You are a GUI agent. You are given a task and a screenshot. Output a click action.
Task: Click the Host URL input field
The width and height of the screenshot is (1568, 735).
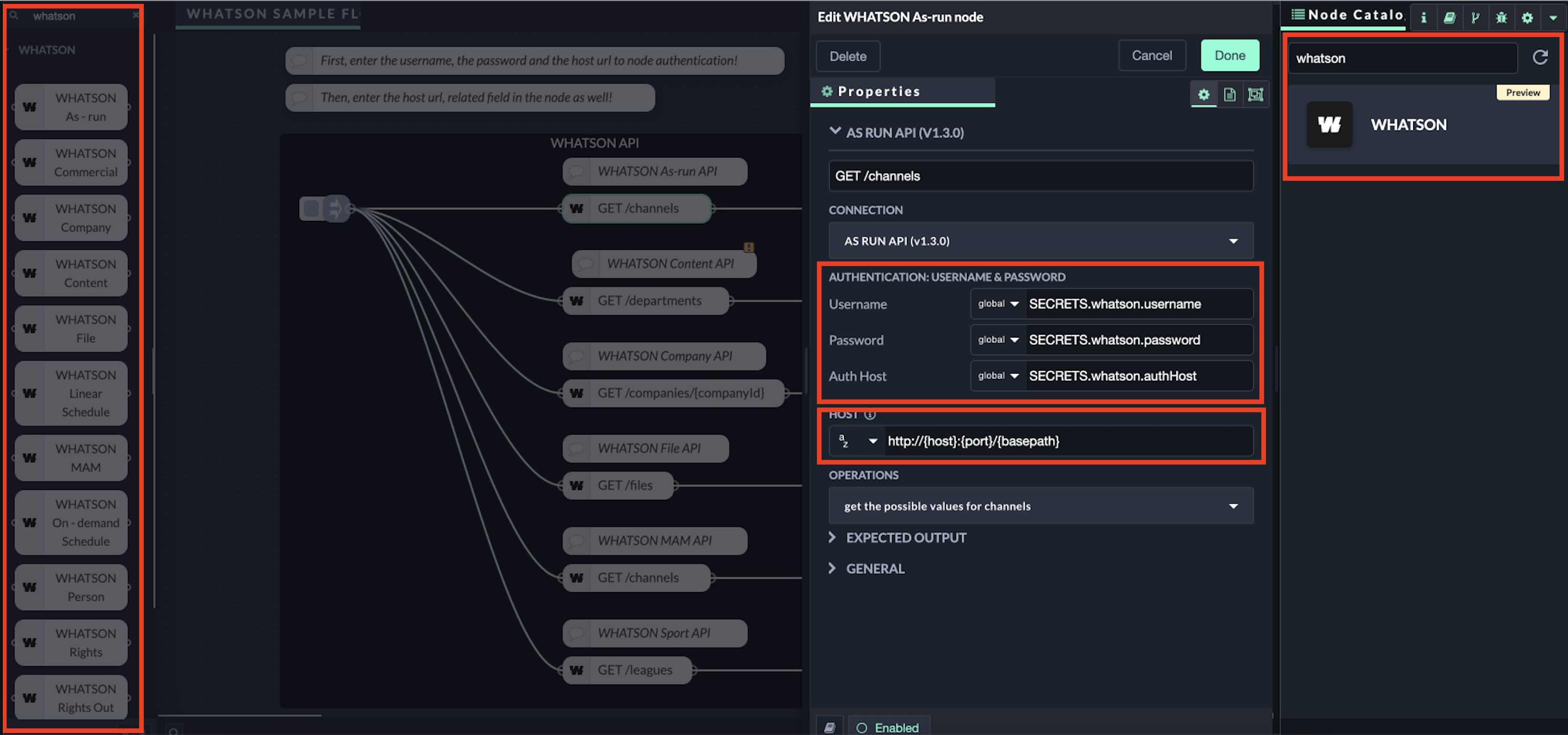(1065, 440)
